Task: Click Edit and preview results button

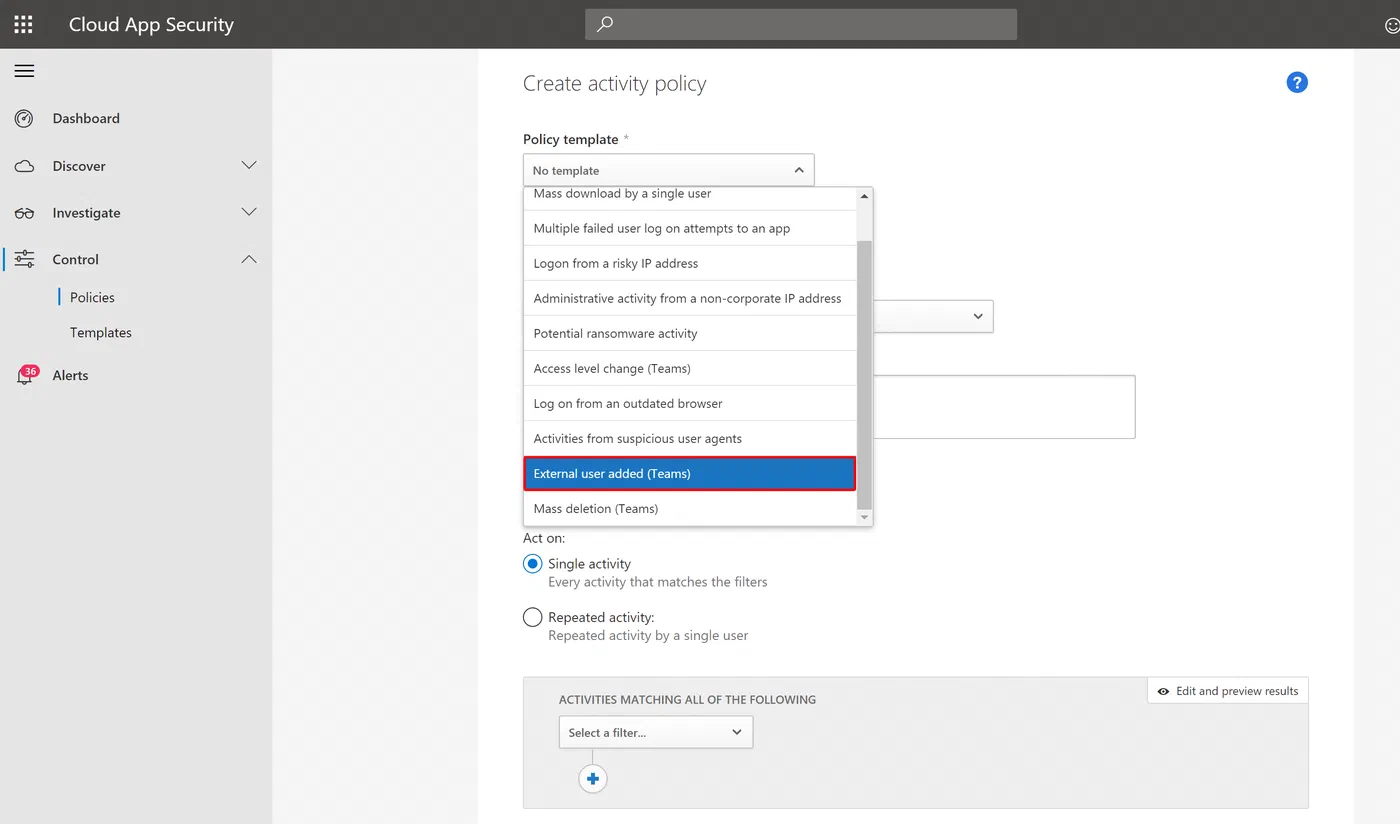Action: point(1228,691)
